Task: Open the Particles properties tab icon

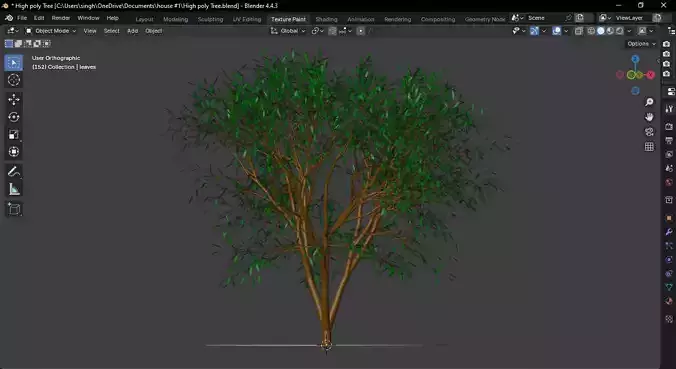Action: click(x=669, y=246)
